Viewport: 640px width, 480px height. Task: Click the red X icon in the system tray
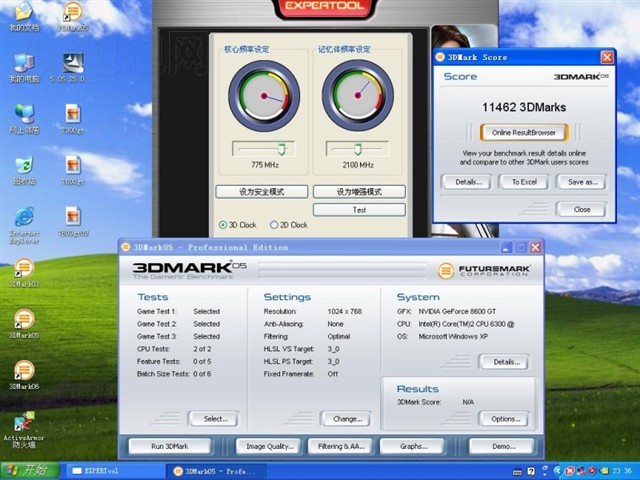[570, 472]
